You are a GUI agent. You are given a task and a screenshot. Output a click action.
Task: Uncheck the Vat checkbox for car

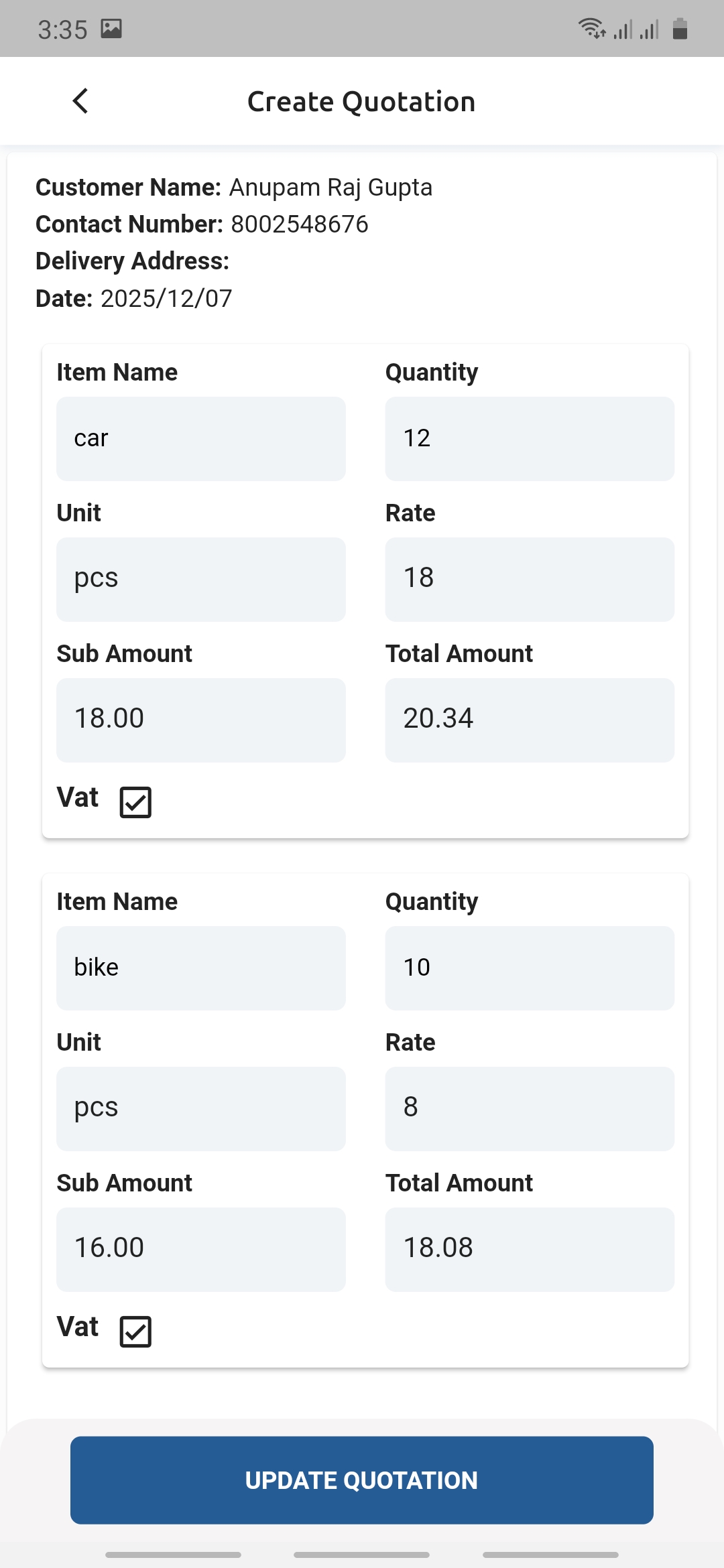(135, 802)
